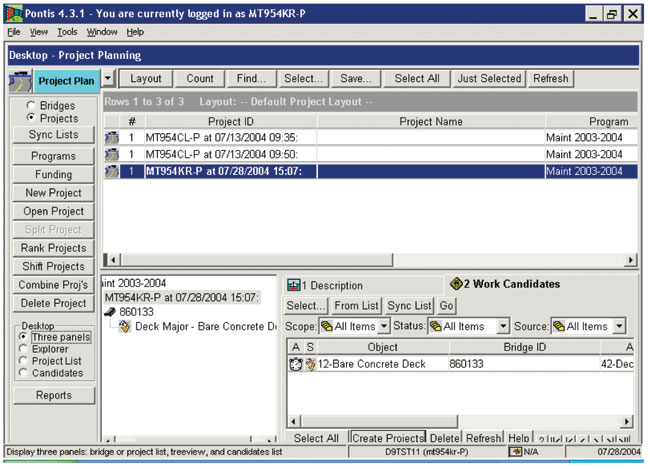This screenshot has width=650, height=469.
Task: Select the bridge 860133 tree node icon
Action: click(112, 312)
